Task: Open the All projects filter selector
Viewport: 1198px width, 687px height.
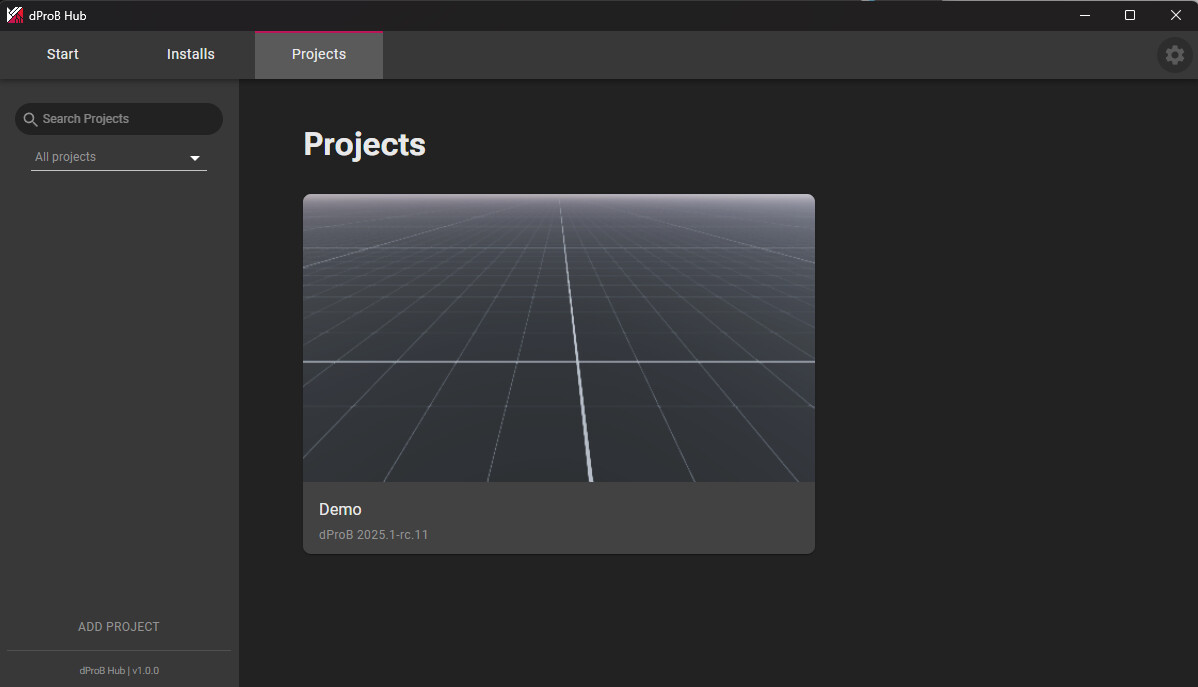Action: click(x=110, y=157)
